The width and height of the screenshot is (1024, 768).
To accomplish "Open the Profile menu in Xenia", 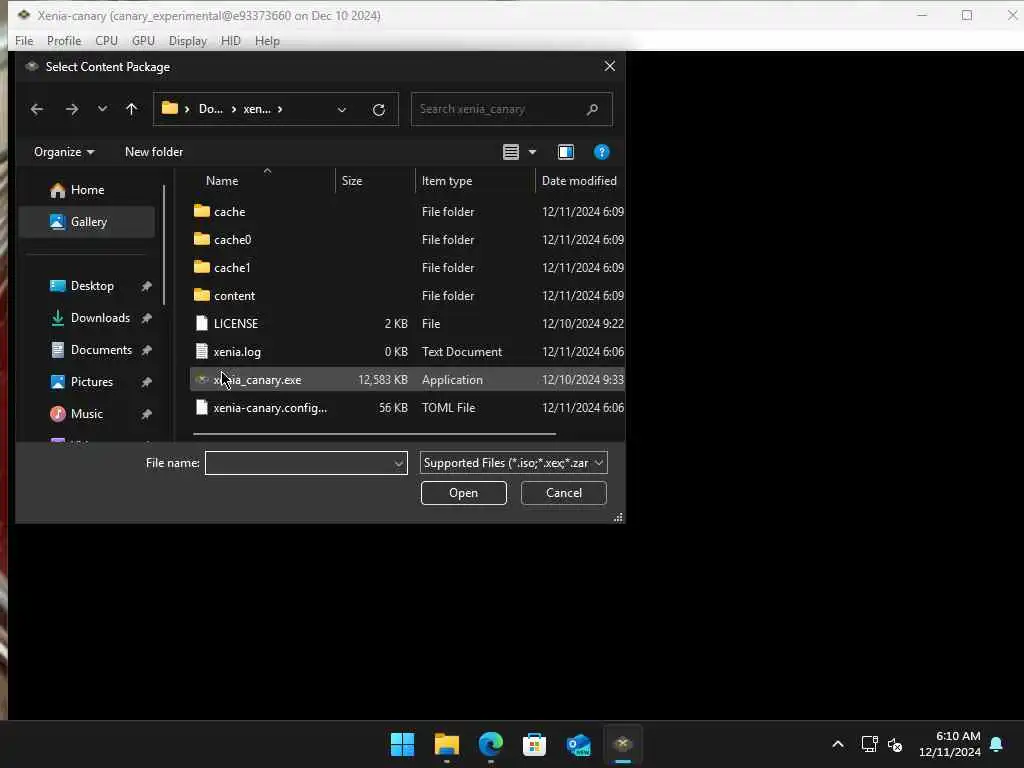I will (64, 41).
